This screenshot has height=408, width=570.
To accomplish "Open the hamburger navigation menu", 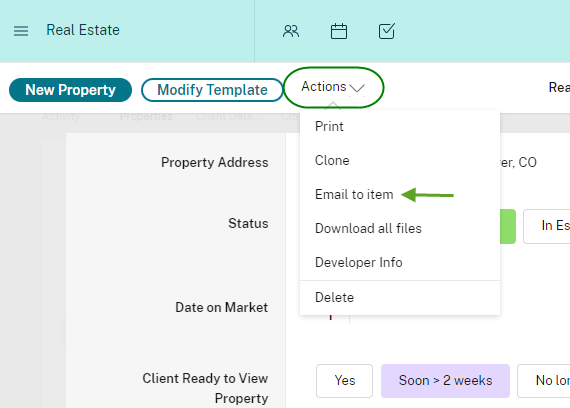I will pos(21,31).
